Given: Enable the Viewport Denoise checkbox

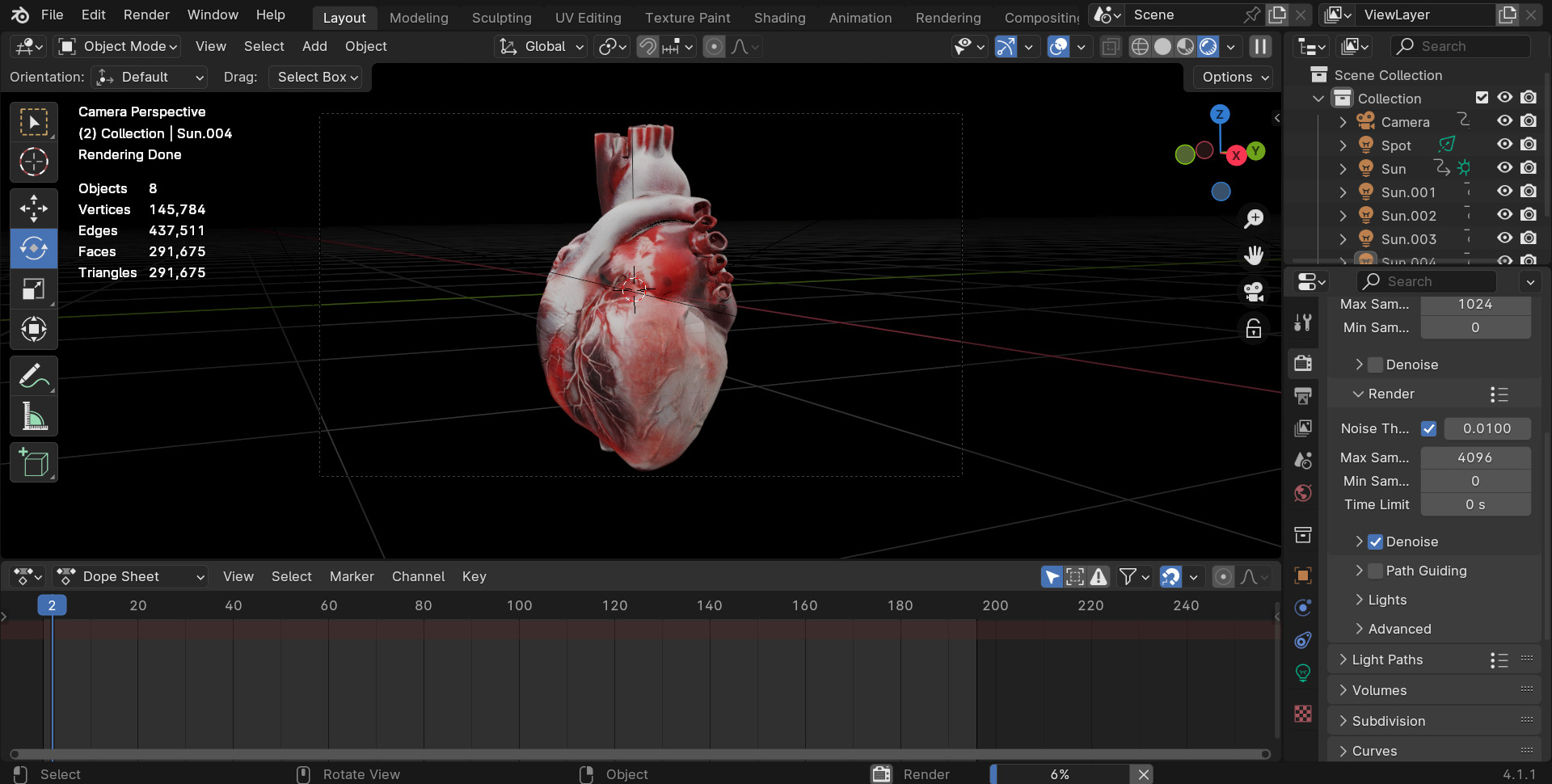Looking at the screenshot, I should [x=1375, y=365].
